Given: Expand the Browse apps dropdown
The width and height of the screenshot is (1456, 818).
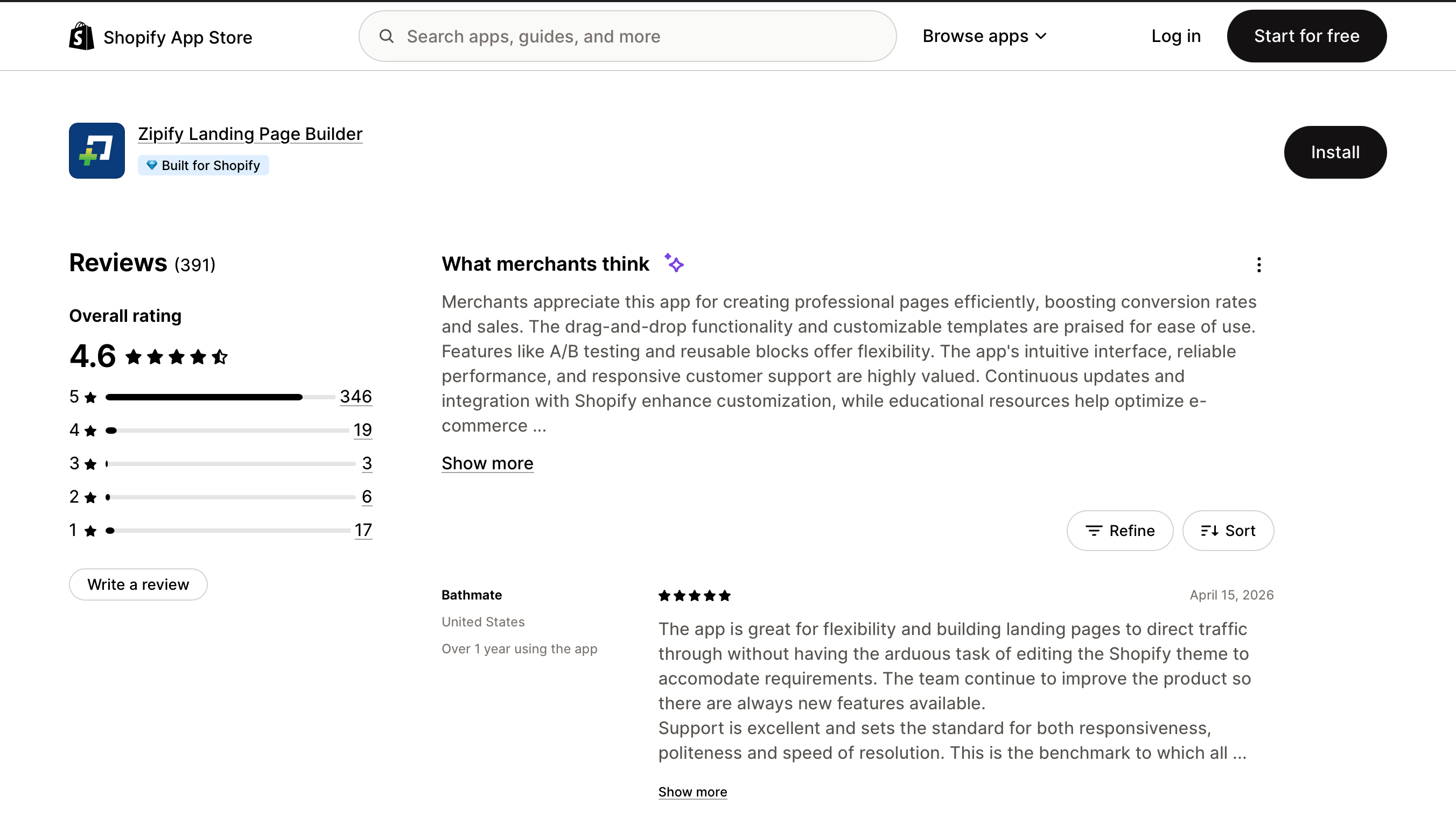Looking at the screenshot, I should (985, 36).
